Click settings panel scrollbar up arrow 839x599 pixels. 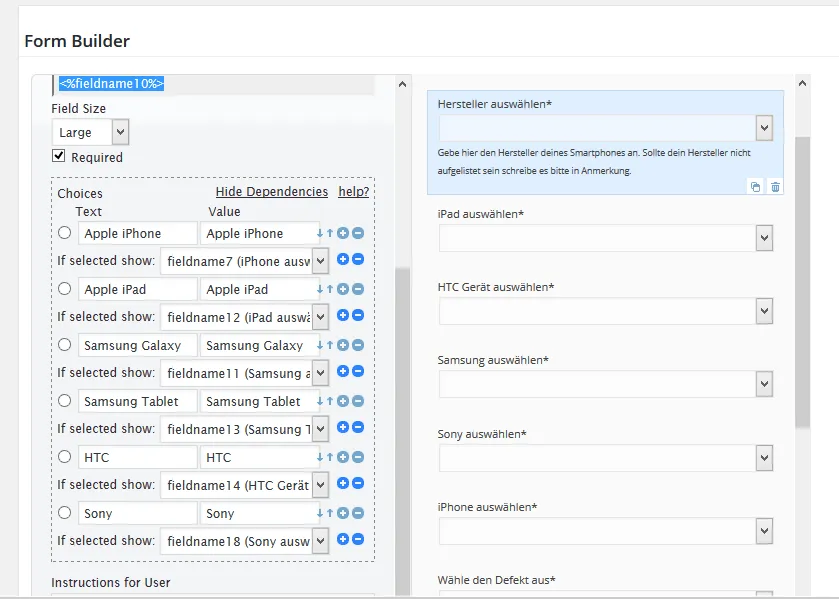402,84
